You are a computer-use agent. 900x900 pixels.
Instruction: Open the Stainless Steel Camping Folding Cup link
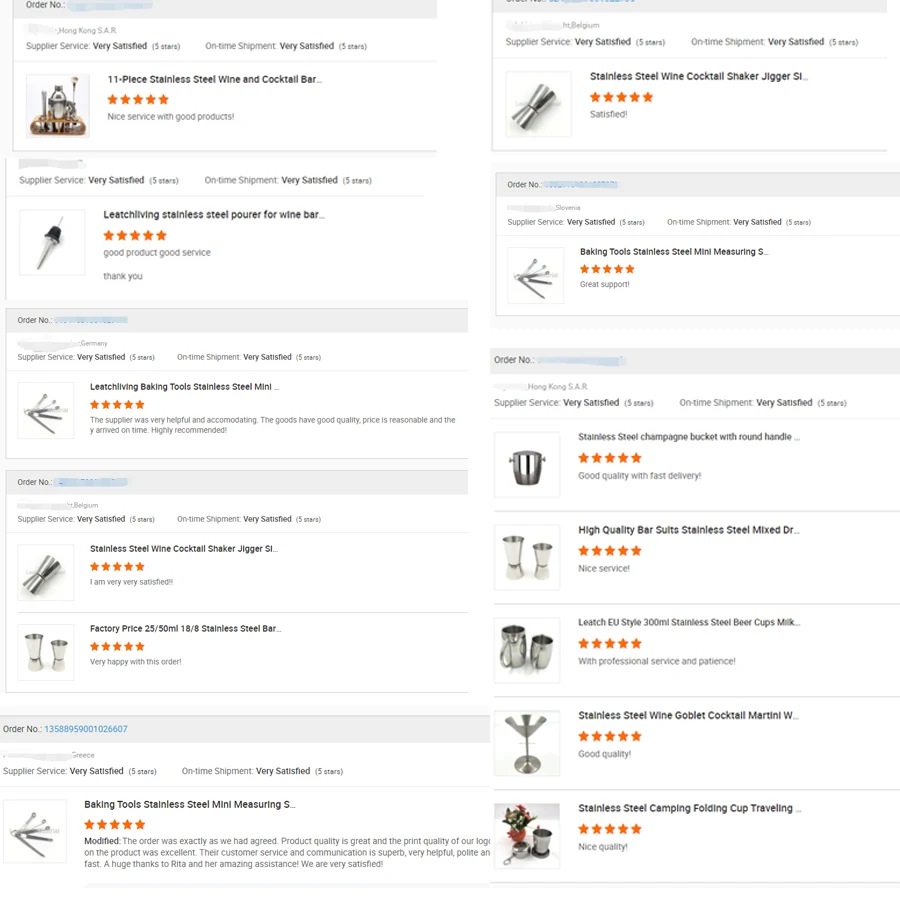click(689, 808)
